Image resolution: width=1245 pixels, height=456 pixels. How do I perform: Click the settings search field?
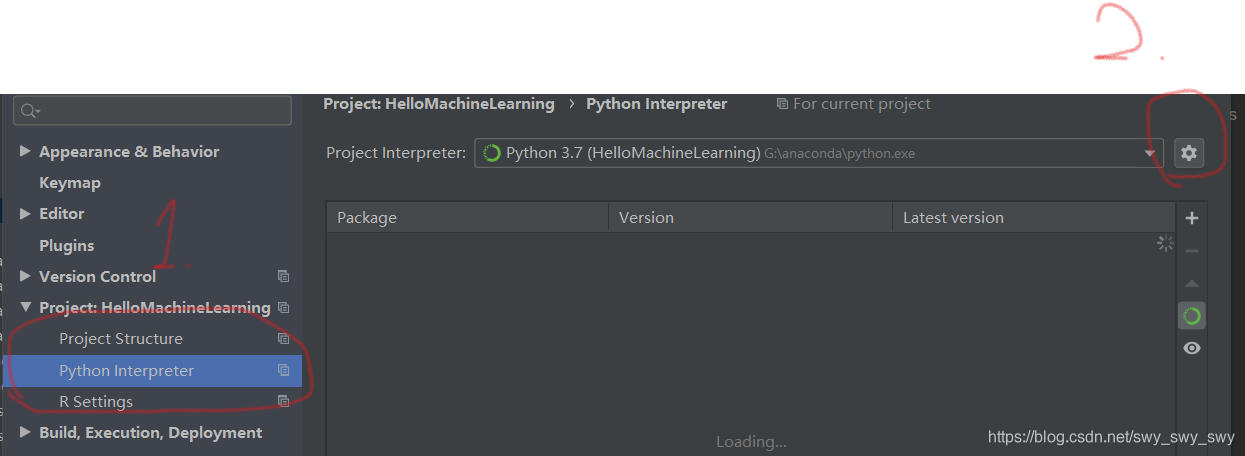coord(152,110)
